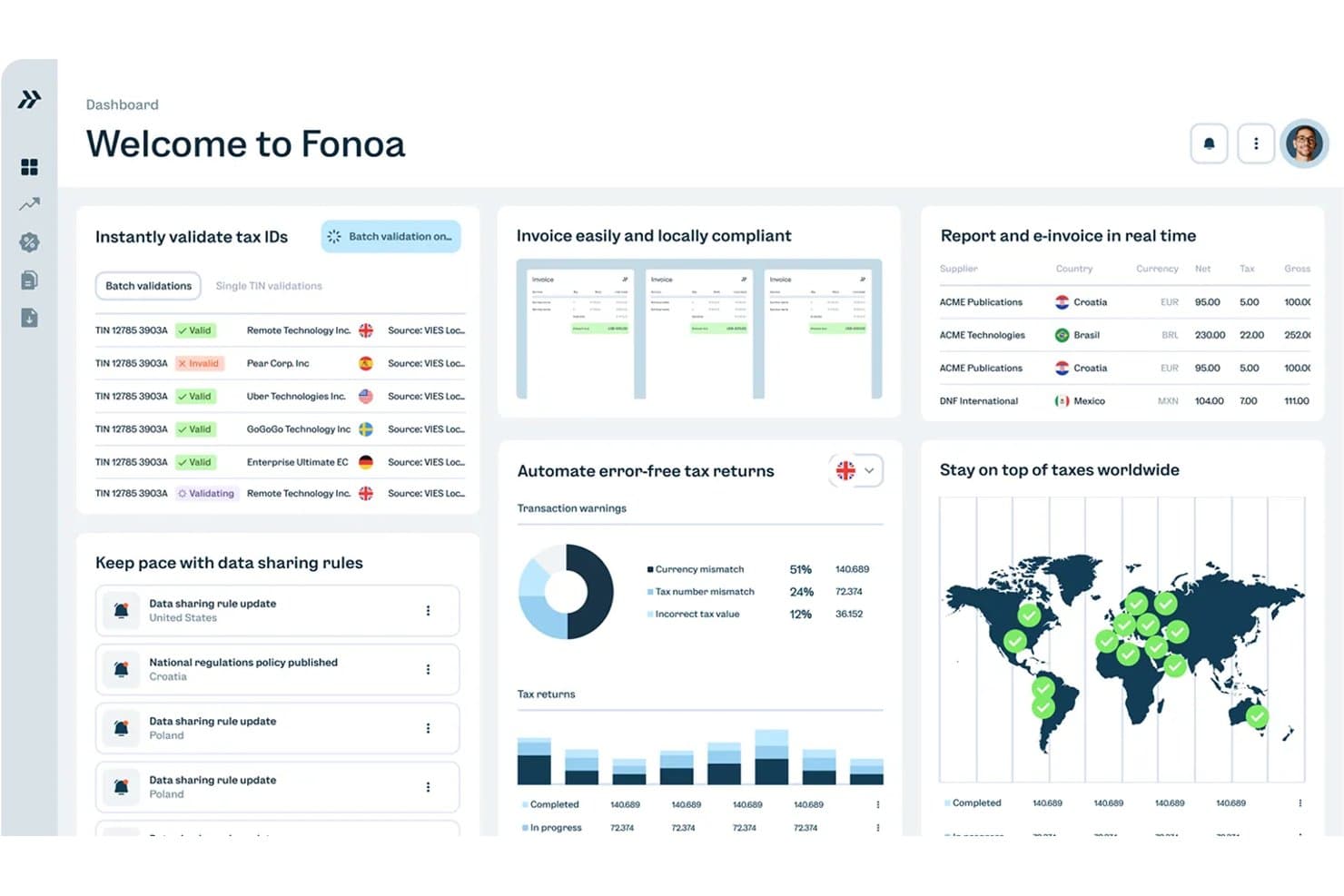Select the percent badge icon in sidebar
The height and width of the screenshot is (896, 1344).
(x=29, y=242)
